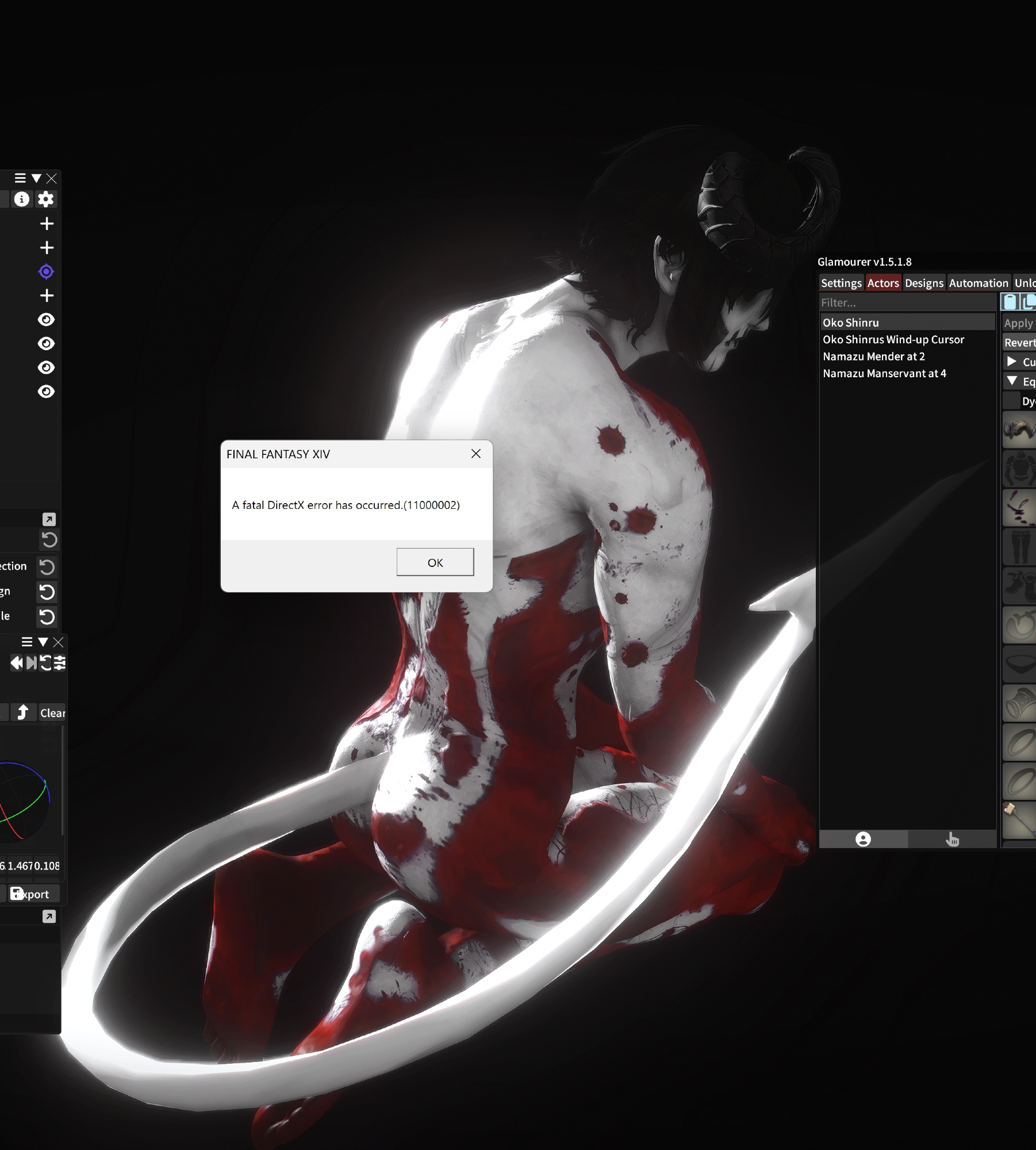1036x1150 pixels.
Task: Switch to the Designs tab
Action: click(924, 283)
